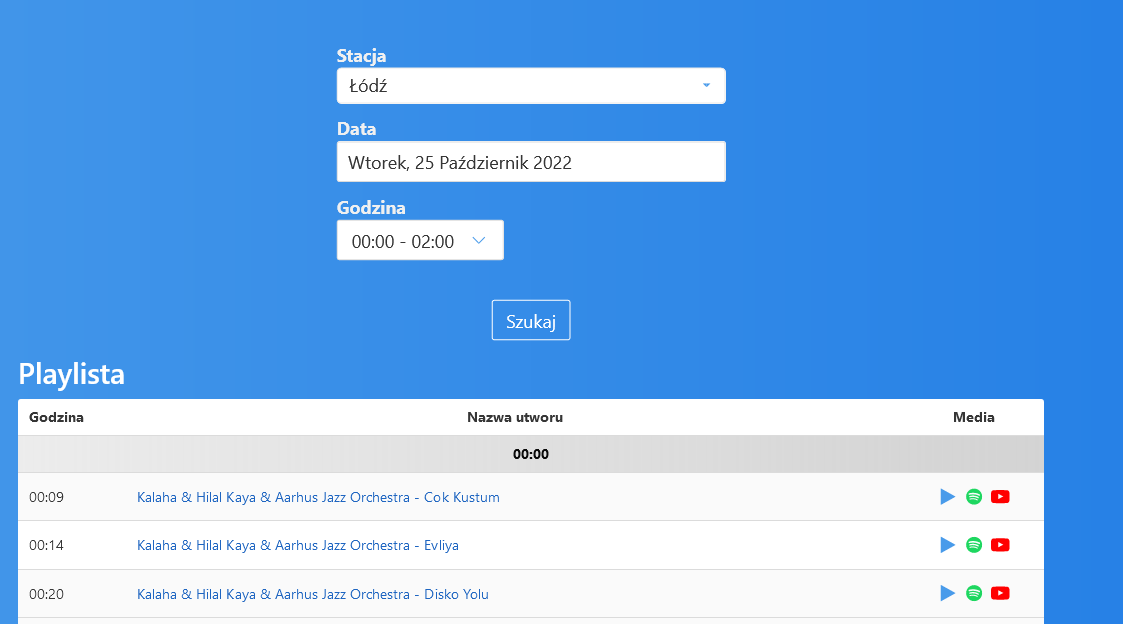1123x624 pixels.
Task: Open Evliya on YouTube
Action: (x=1001, y=545)
